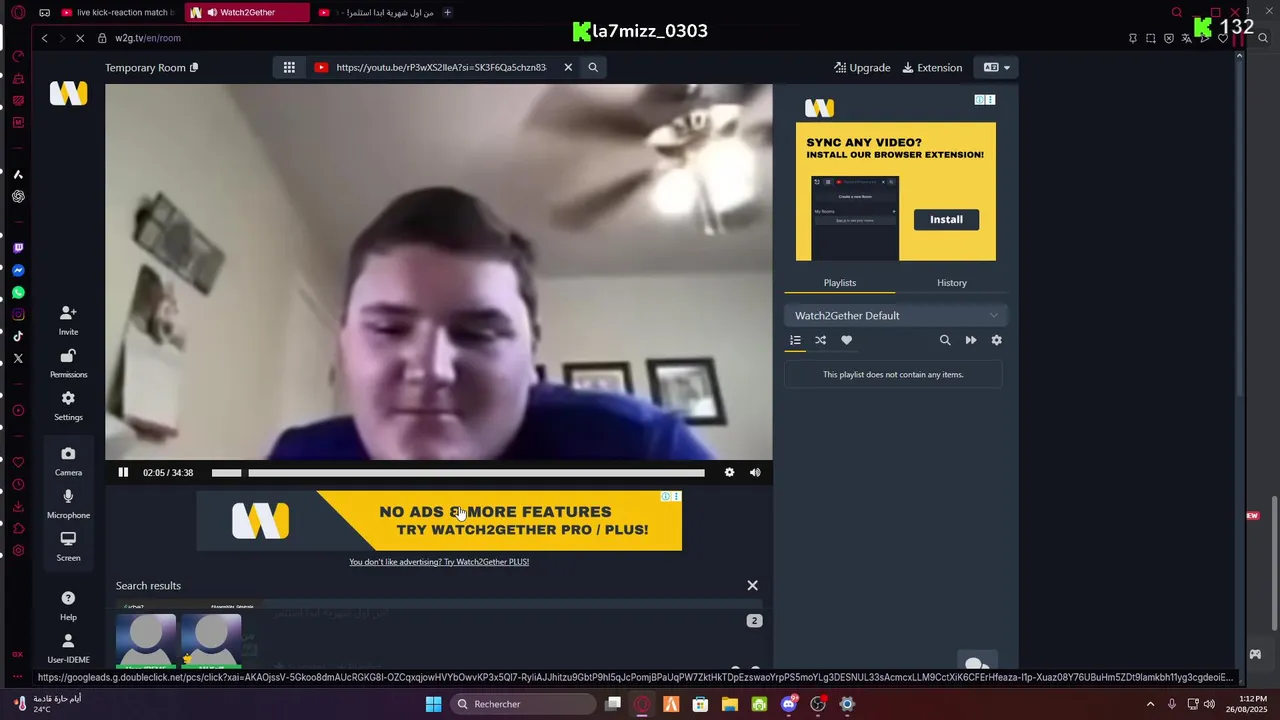Search with the magnifier button
1280x720 pixels.
tap(593, 67)
